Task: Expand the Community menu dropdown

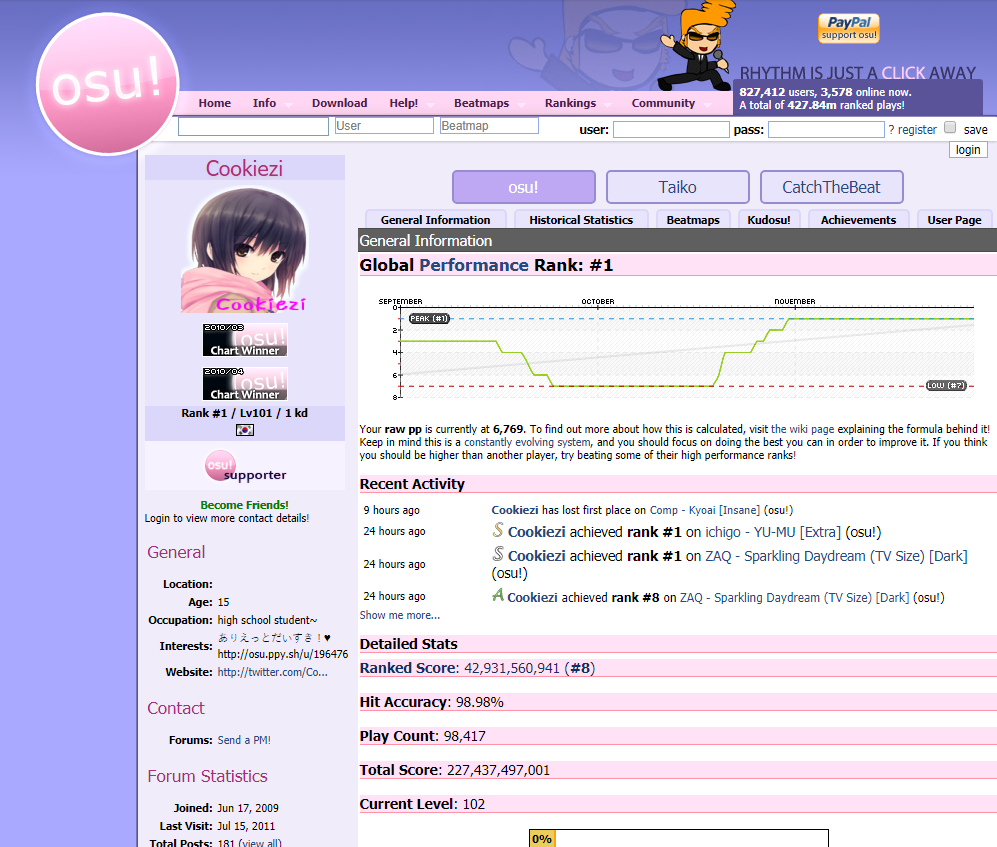Action: (707, 105)
